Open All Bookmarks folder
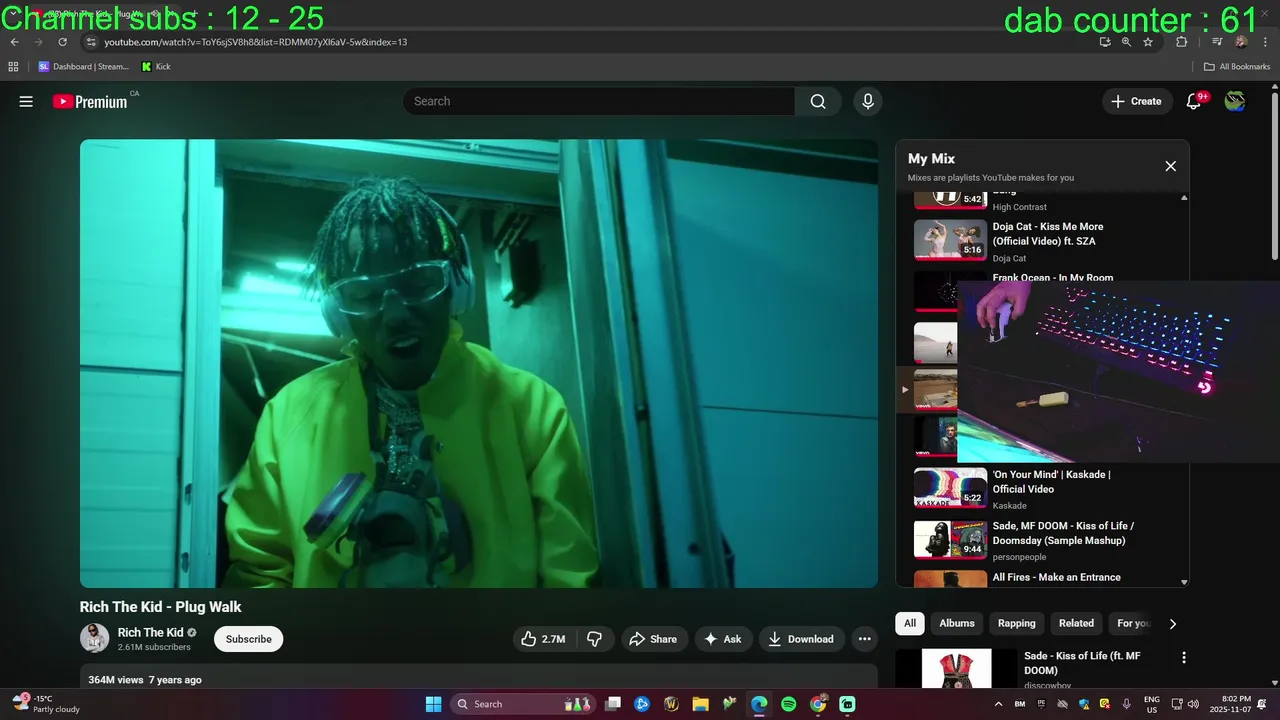 1237,67
